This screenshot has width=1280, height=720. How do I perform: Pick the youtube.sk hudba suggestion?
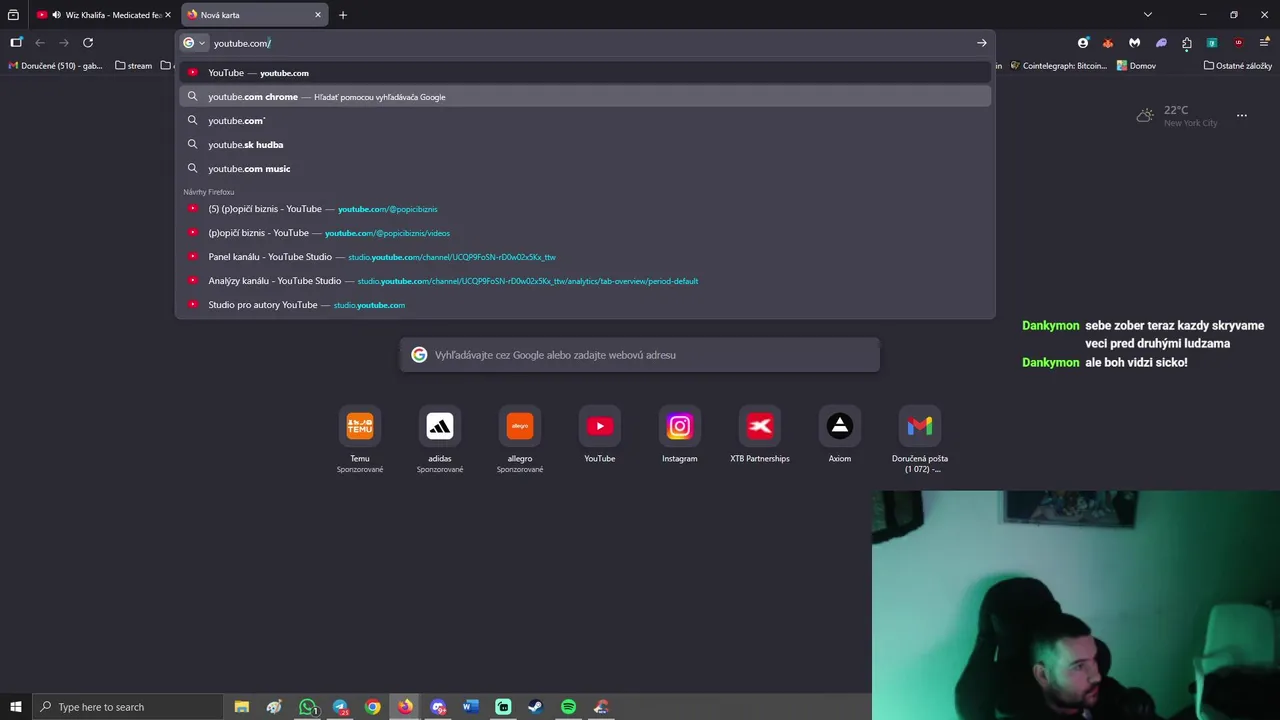[585, 145]
